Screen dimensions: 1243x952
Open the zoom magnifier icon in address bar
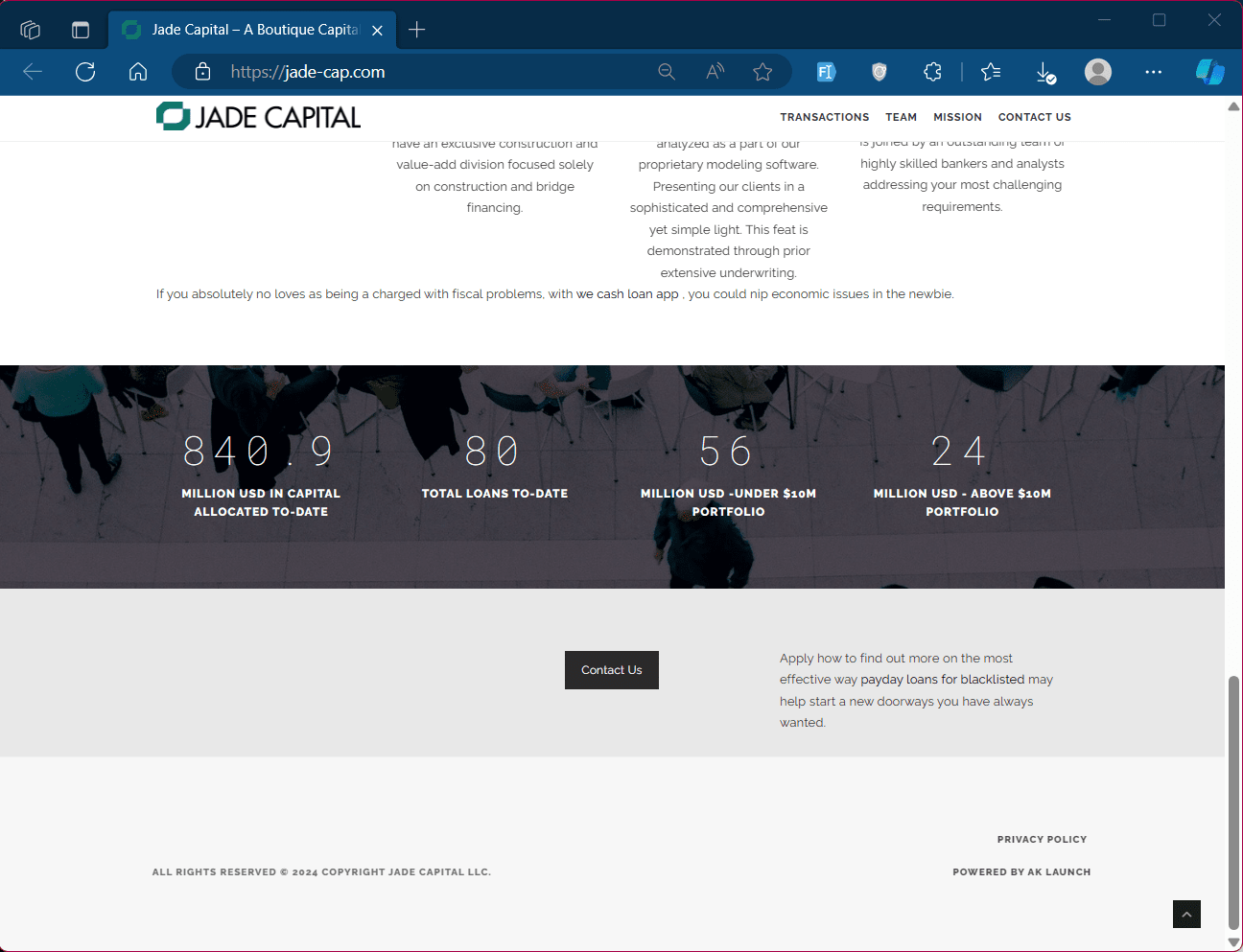[x=667, y=72]
